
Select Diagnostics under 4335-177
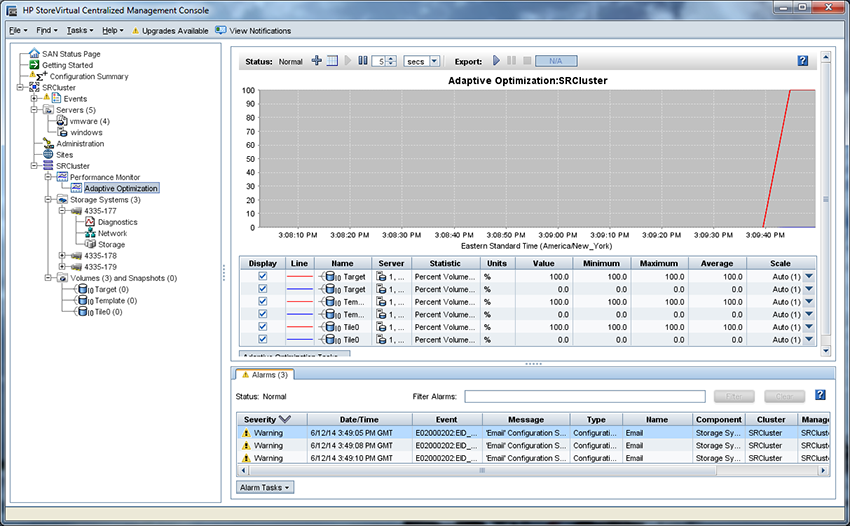[118, 222]
